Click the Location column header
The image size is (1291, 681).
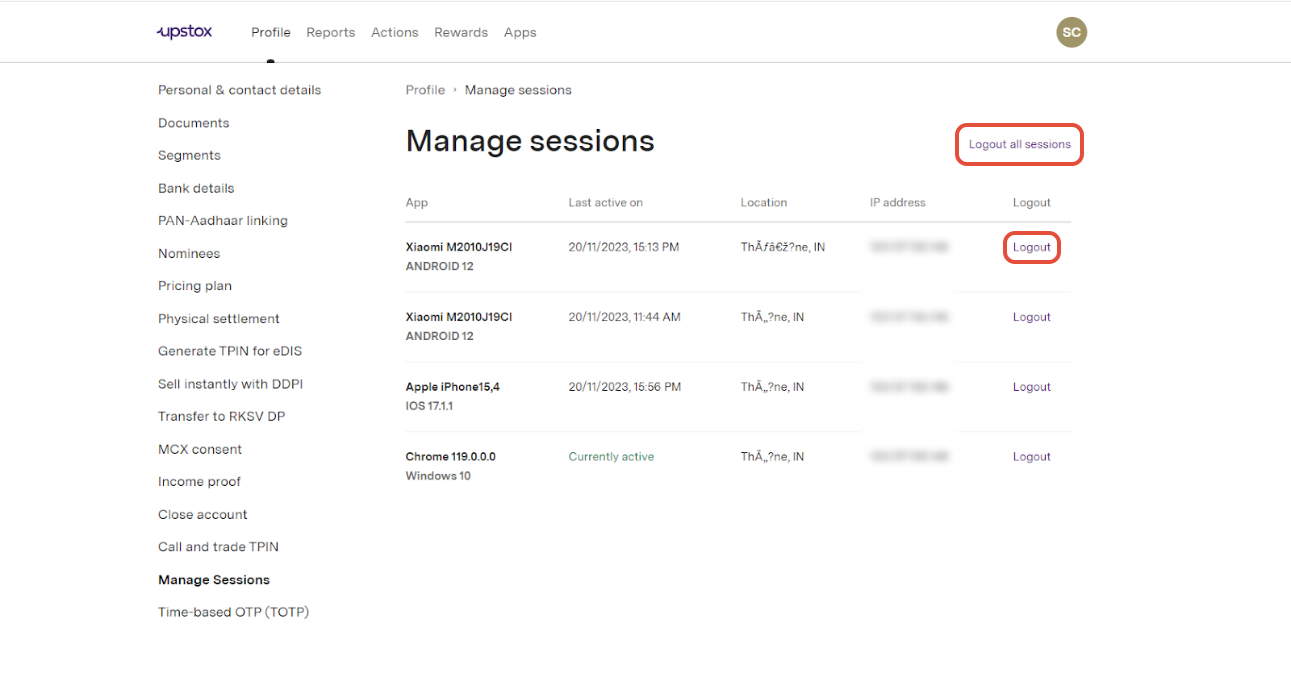[x=764, y=203]
